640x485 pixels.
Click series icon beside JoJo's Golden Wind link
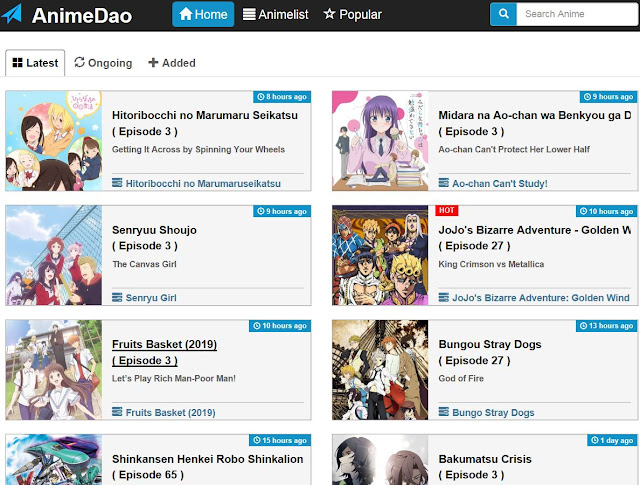(444, 297)
